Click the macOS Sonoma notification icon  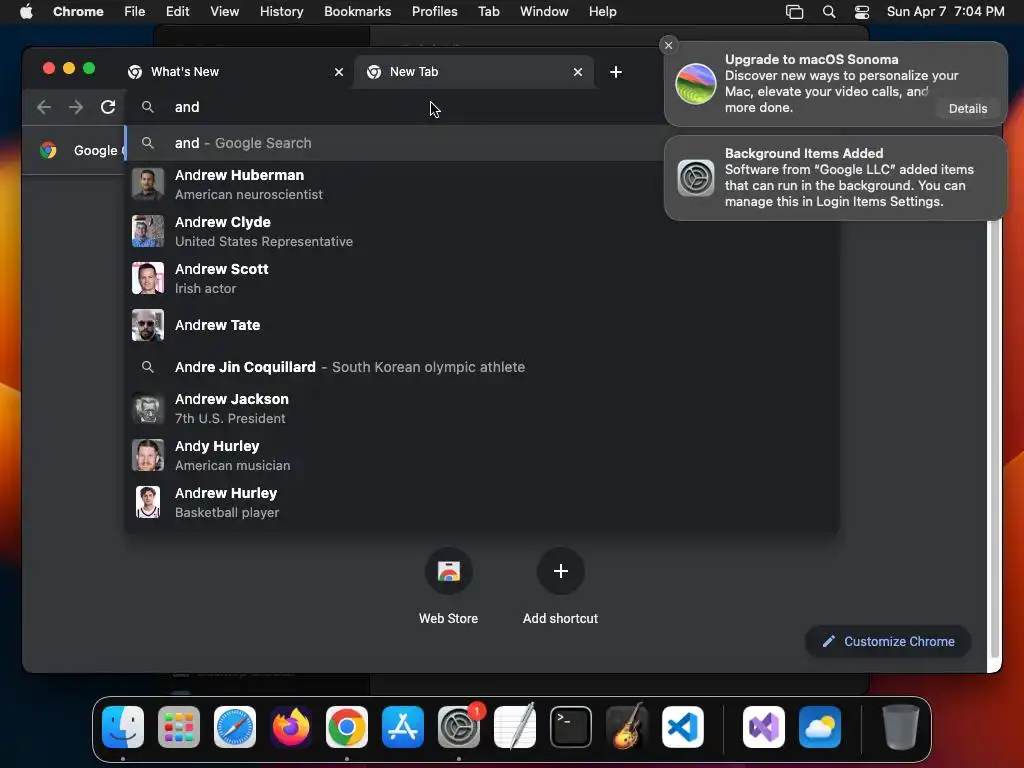click(696, 84)
